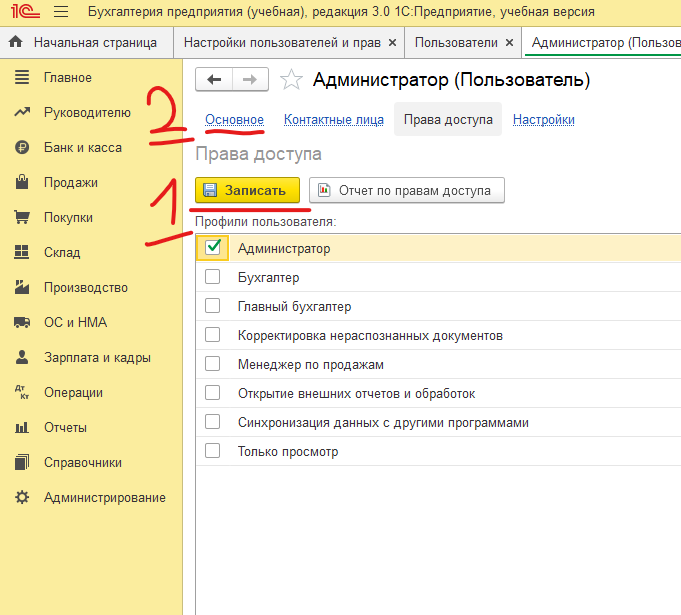The width and height of the screenshot is (681, 615).
Task: Open the Главное section label
Action: coord(68,78)
